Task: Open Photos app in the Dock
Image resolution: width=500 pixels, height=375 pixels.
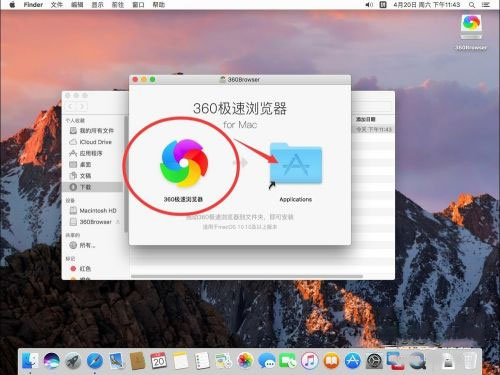Action: 245,361
